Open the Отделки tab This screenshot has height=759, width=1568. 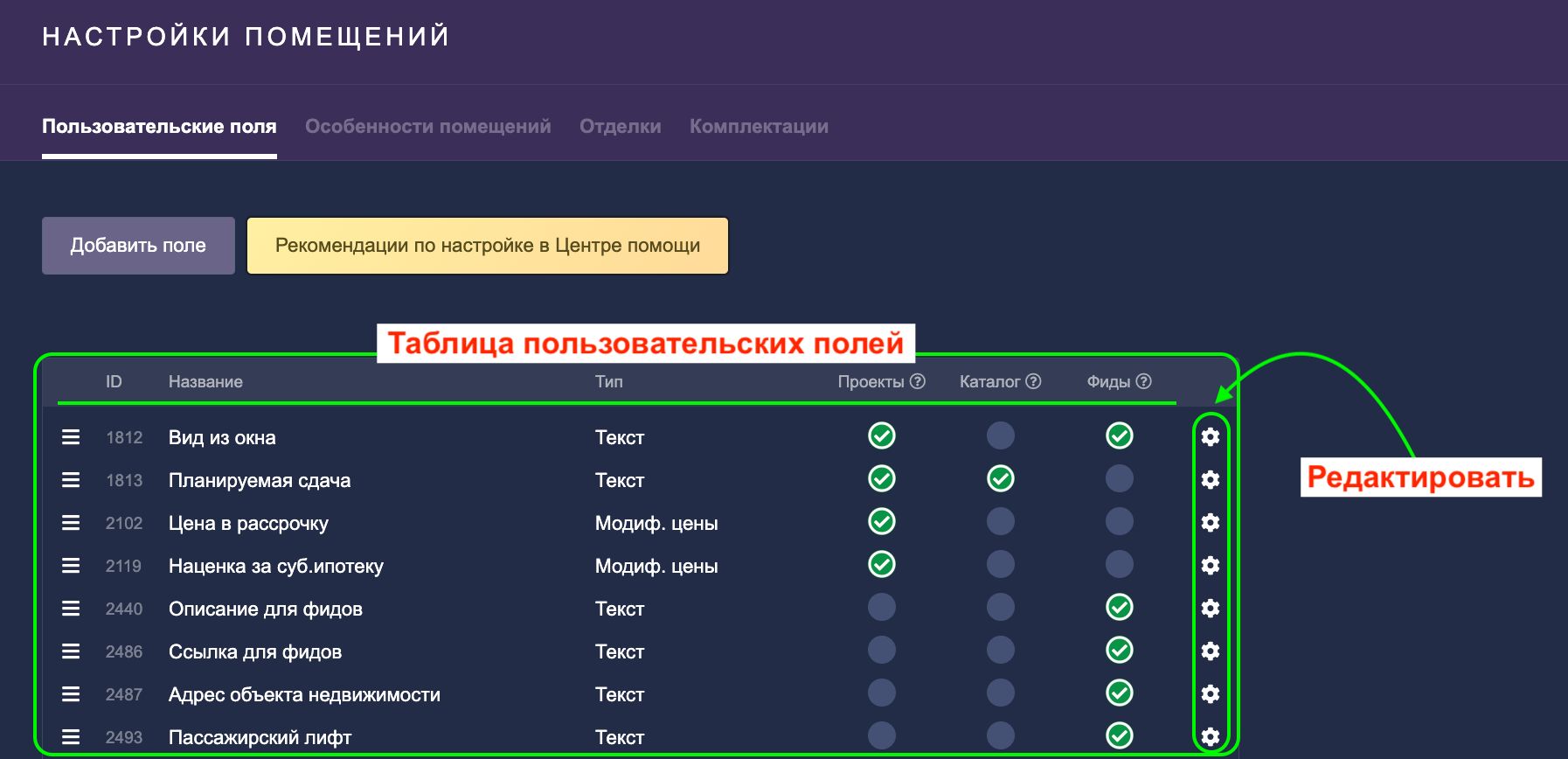(x=620, y=127)
